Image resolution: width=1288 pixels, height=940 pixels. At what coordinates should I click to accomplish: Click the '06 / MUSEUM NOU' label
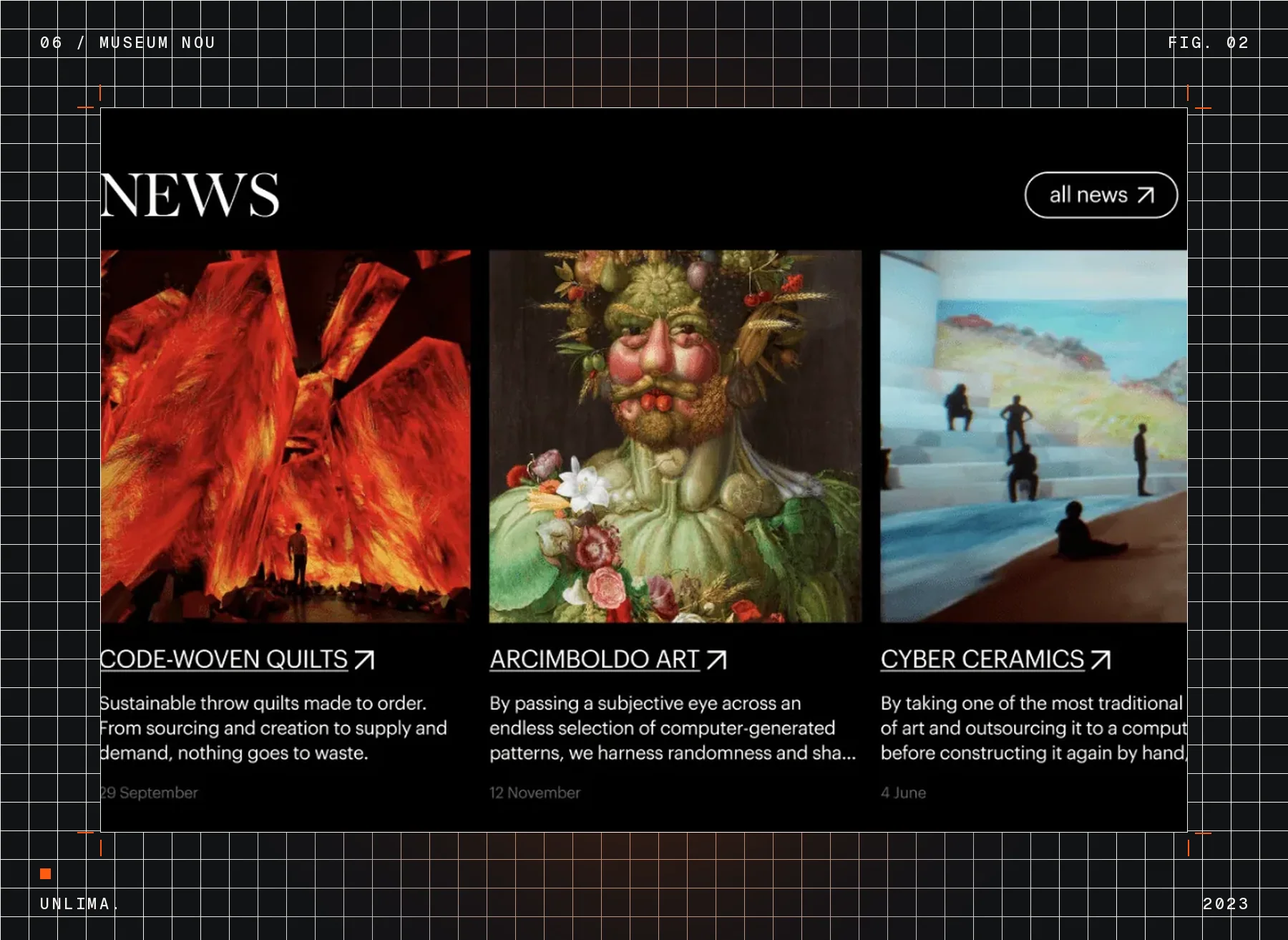click(127, 43)
